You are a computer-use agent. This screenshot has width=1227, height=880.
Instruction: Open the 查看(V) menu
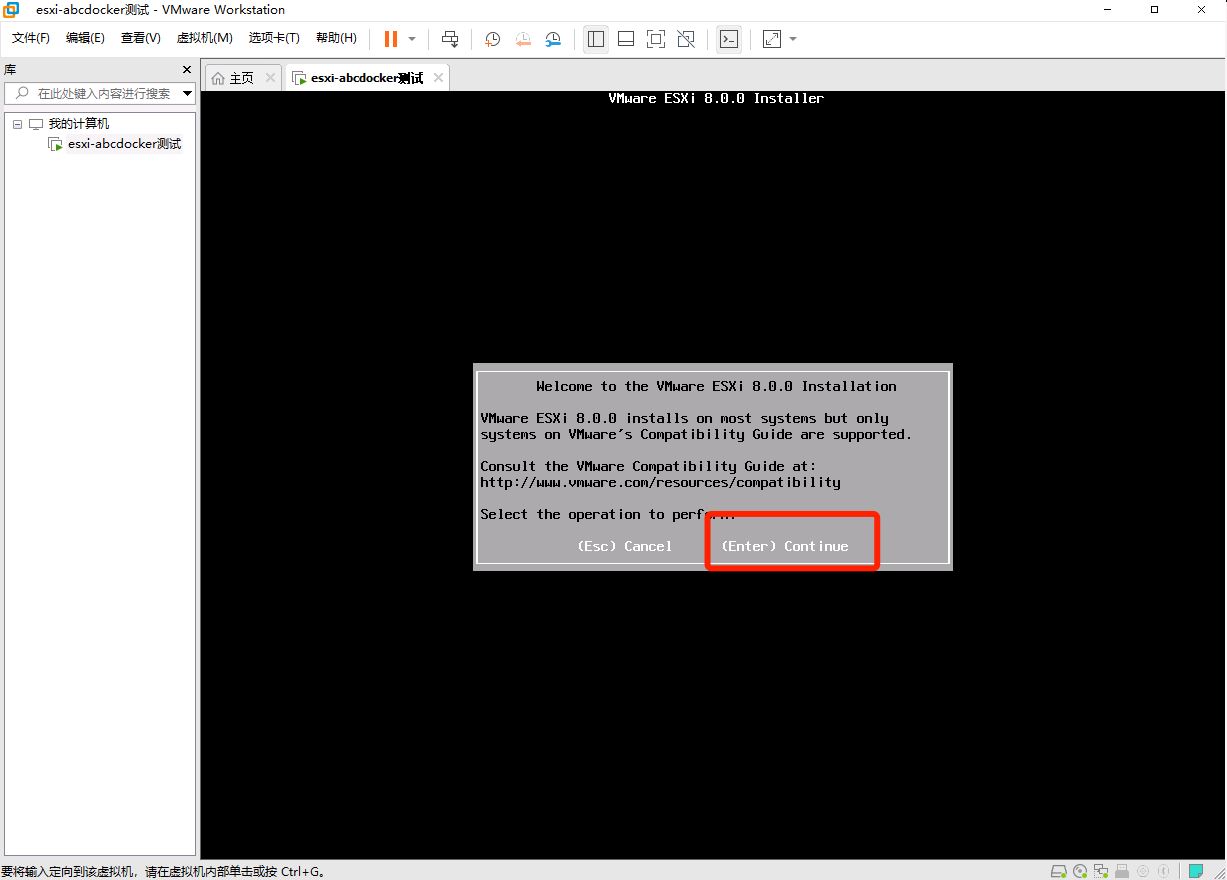pyautogui.click(x=141, y=38)
